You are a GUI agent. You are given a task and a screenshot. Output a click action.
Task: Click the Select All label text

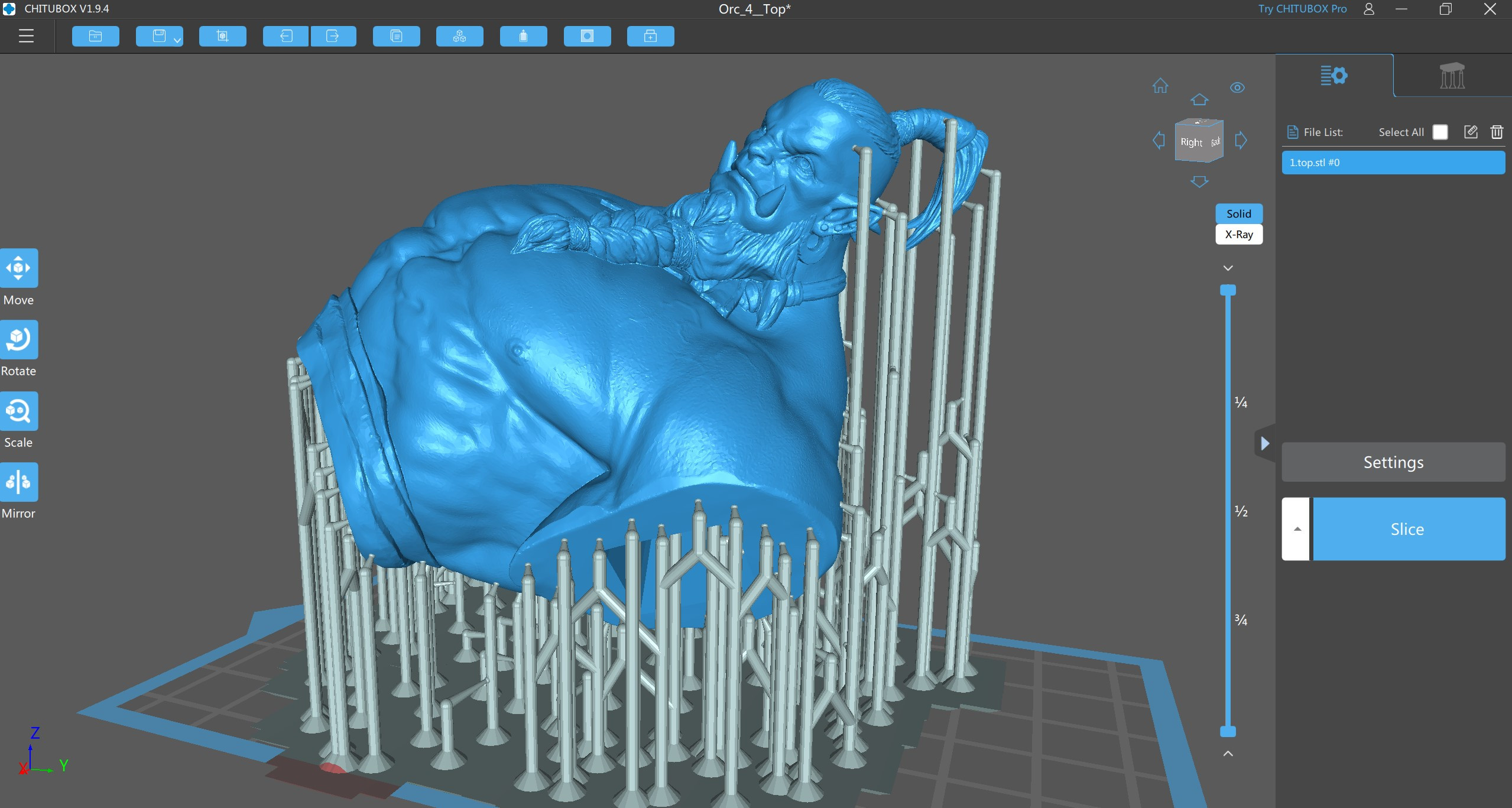tap(1401, 132)
